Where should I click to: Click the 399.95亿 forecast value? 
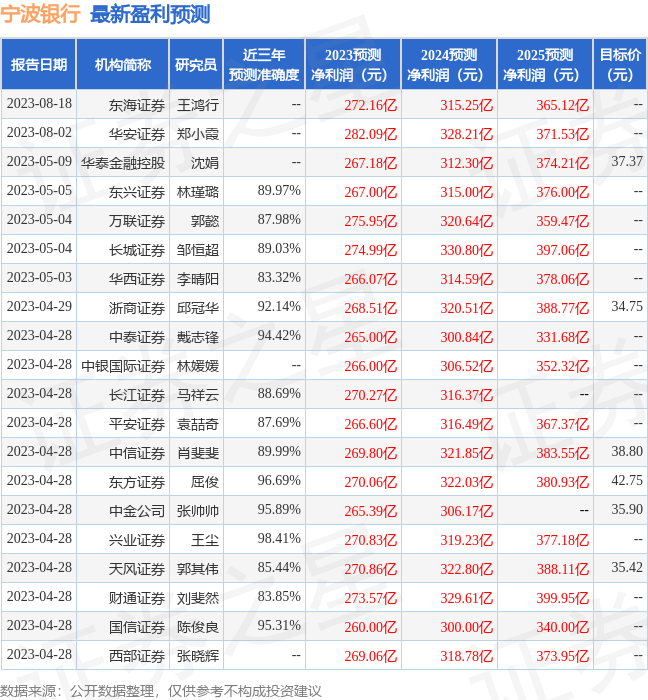(x=563, y=599)
